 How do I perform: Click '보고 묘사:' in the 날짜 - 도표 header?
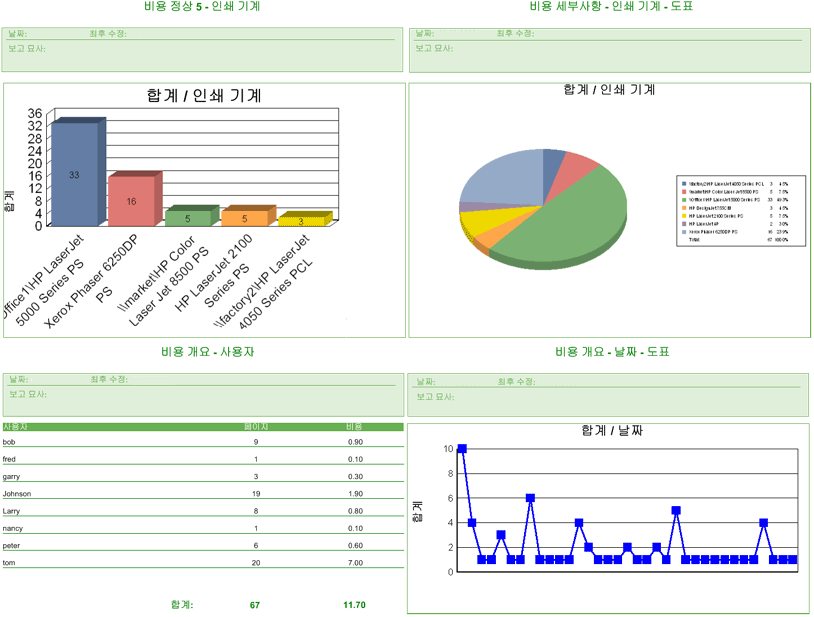pos(435,396)
